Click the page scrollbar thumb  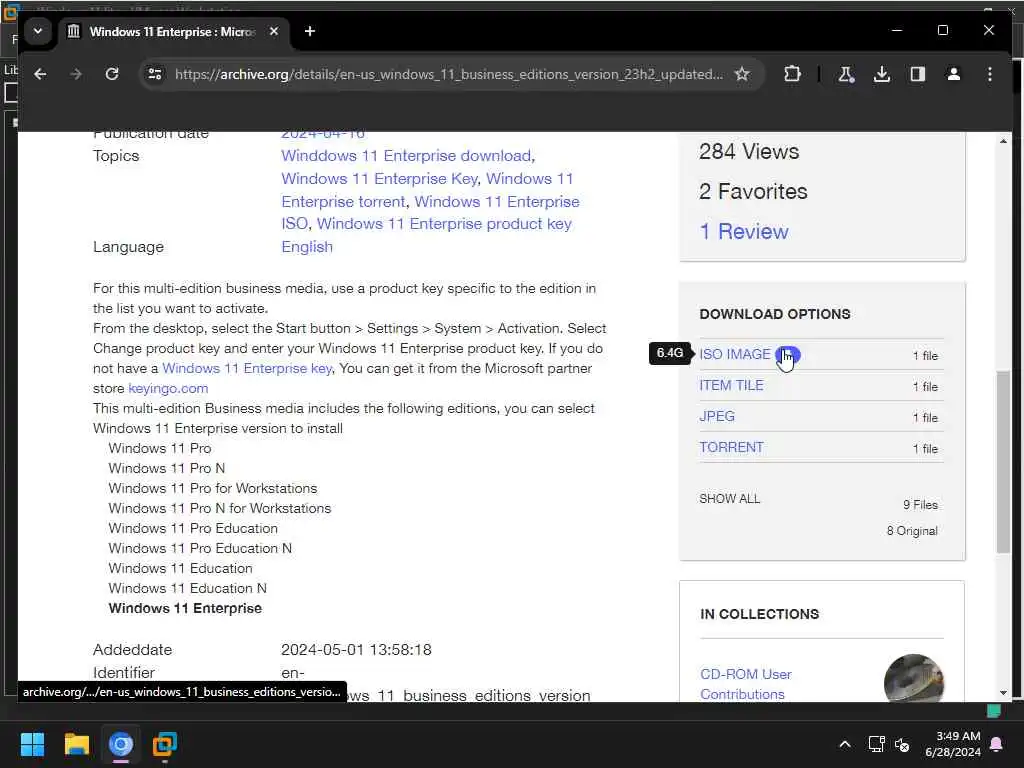1003,462
